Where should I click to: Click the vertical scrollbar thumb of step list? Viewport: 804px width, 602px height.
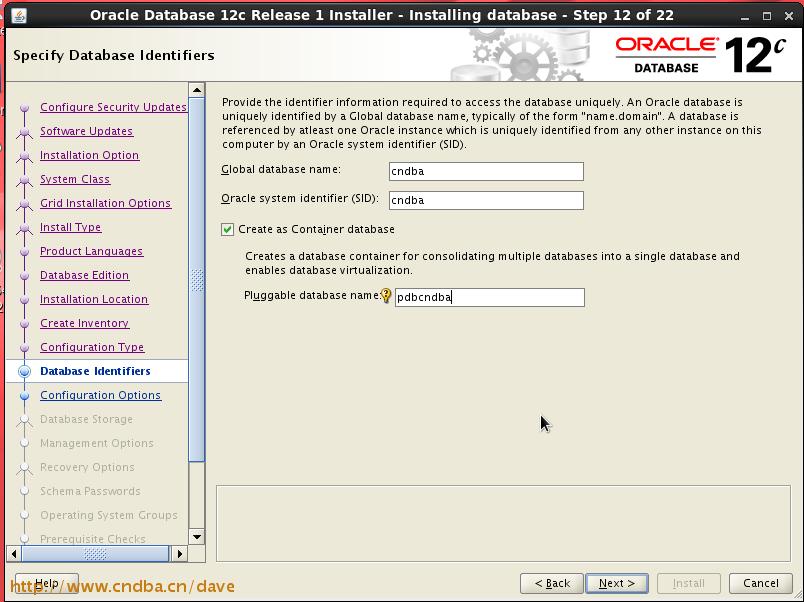197,280
